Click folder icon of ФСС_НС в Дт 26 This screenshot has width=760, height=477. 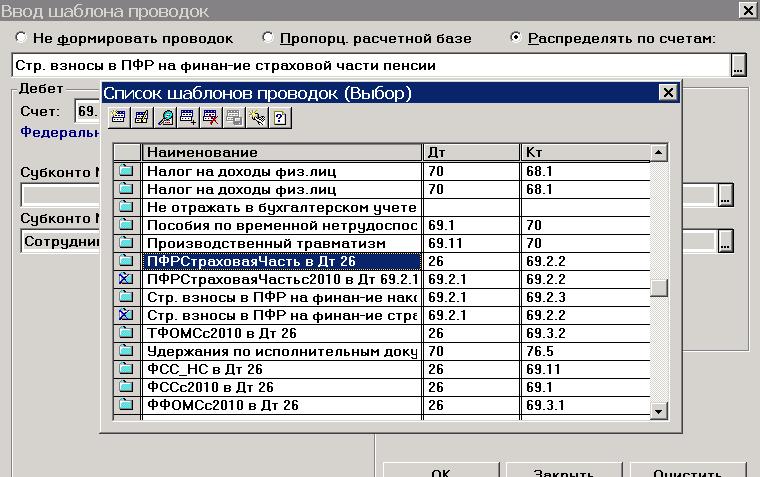point(127,369)
